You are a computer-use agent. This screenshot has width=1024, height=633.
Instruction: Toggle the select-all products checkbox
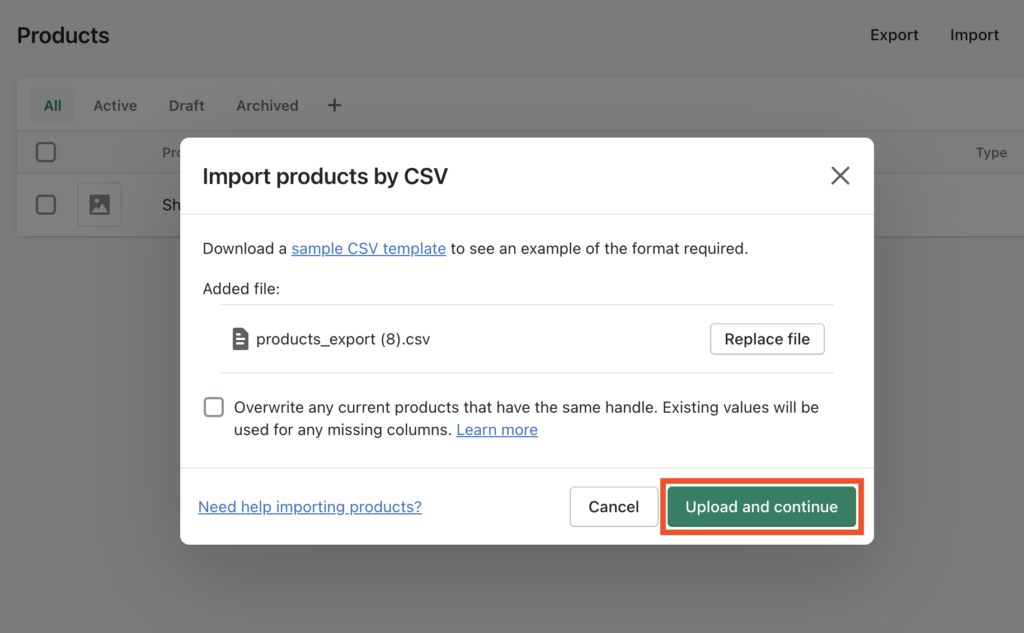pos(46,152)
